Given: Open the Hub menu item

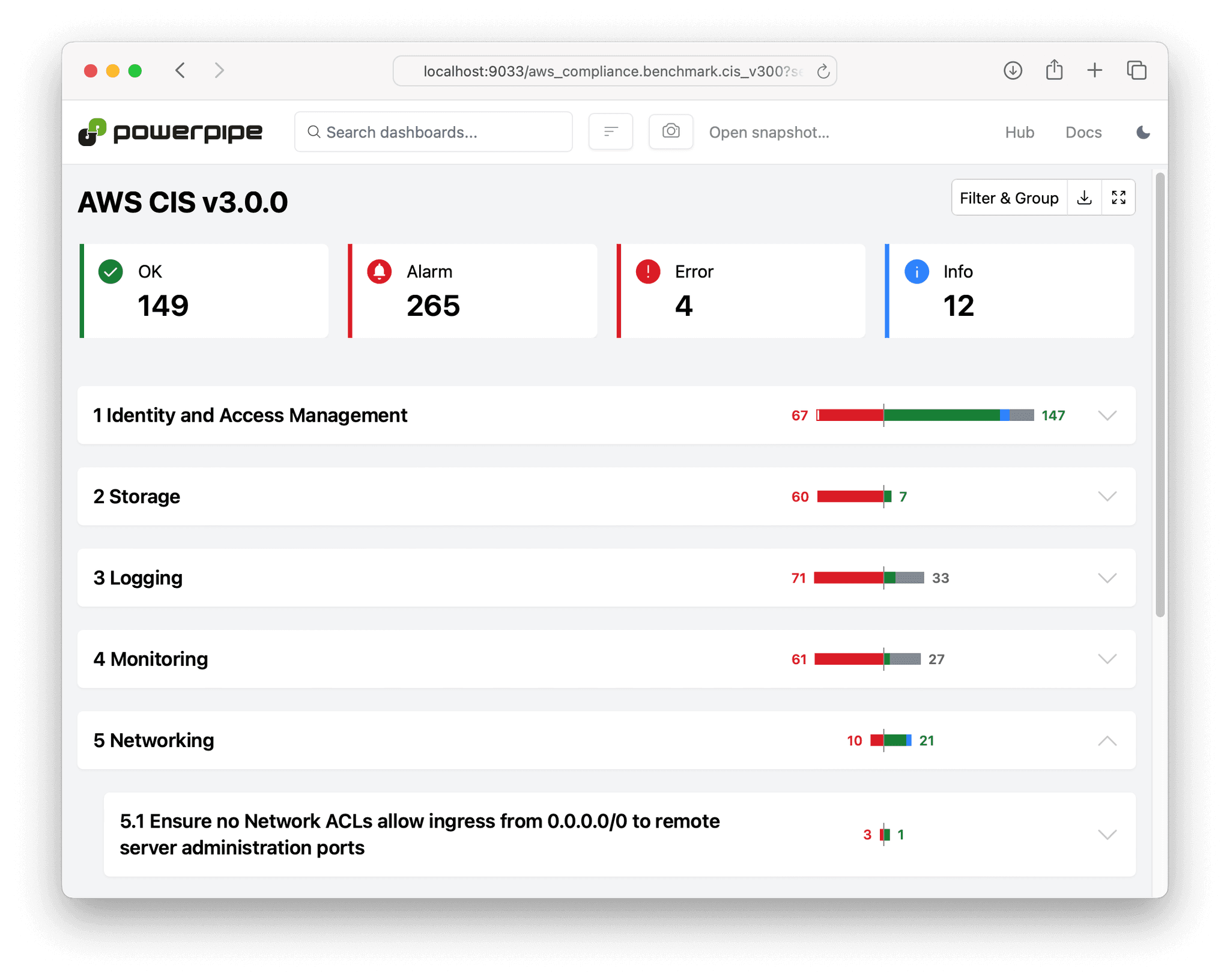Looking at the screenshot, I should click(1019, 132).
